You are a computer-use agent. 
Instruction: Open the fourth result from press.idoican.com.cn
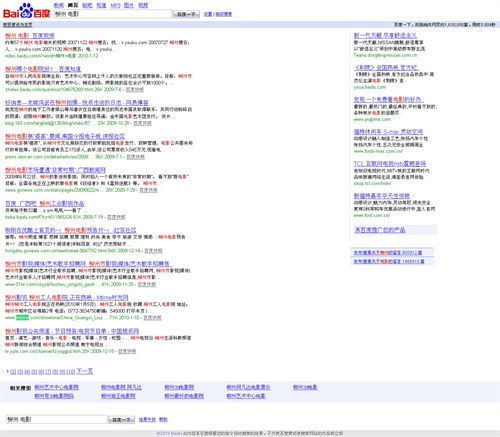65,136
